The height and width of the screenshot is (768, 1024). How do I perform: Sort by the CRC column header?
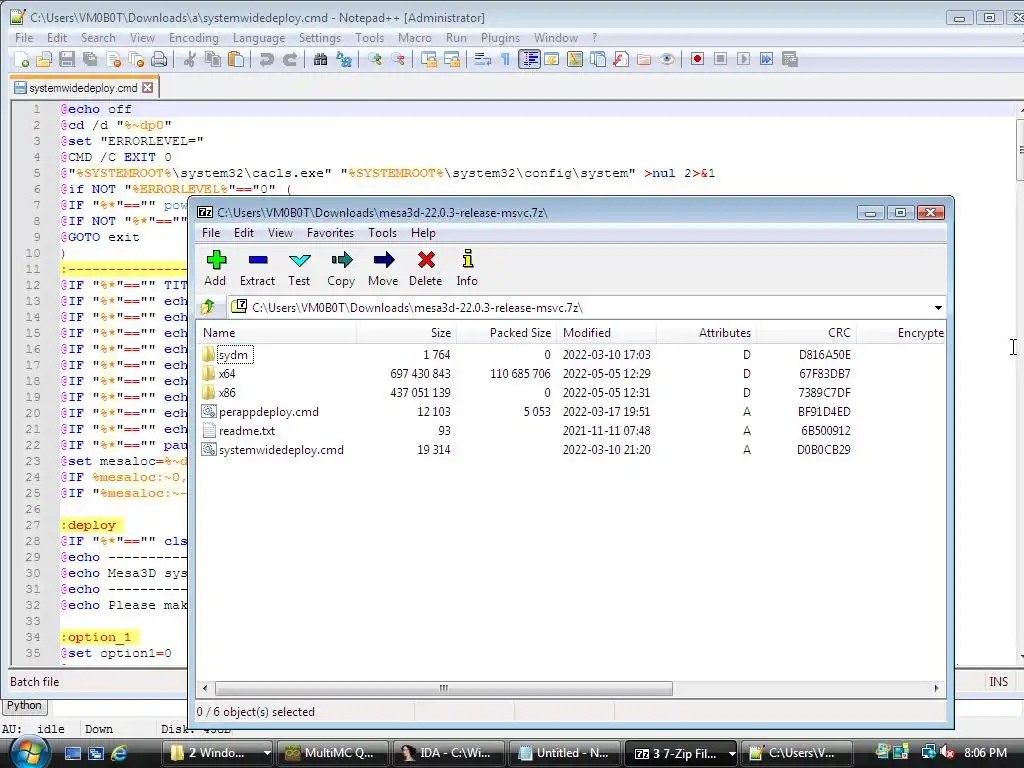click(x=807, y=333)
